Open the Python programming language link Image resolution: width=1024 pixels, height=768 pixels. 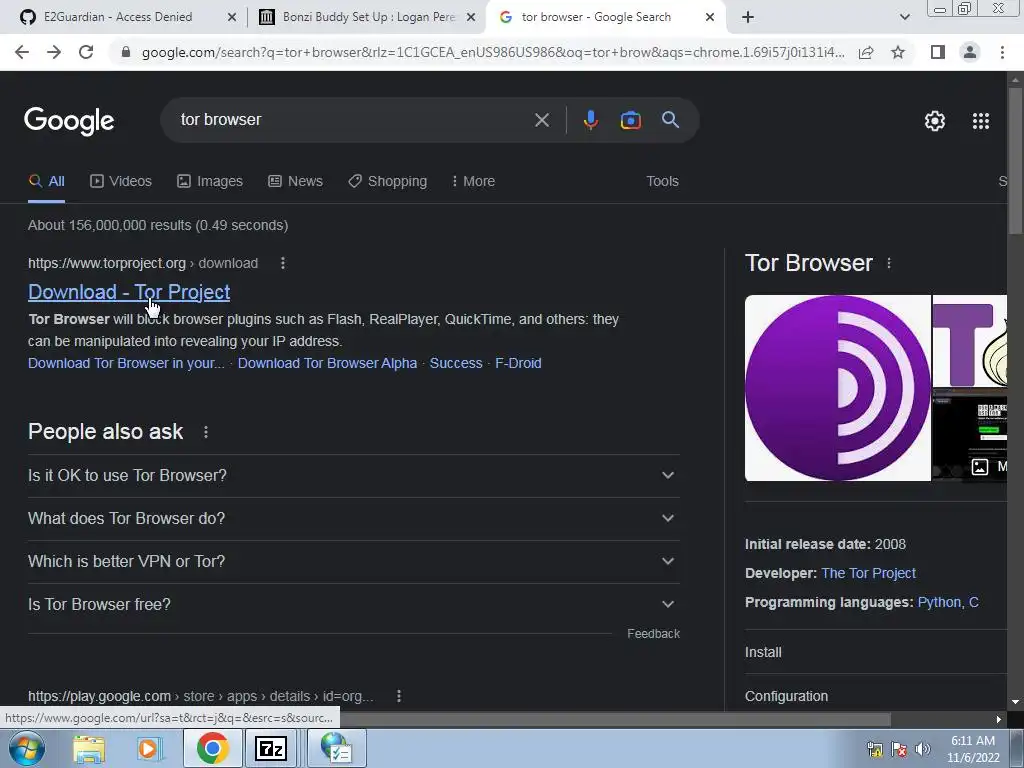tap(939, 602)
